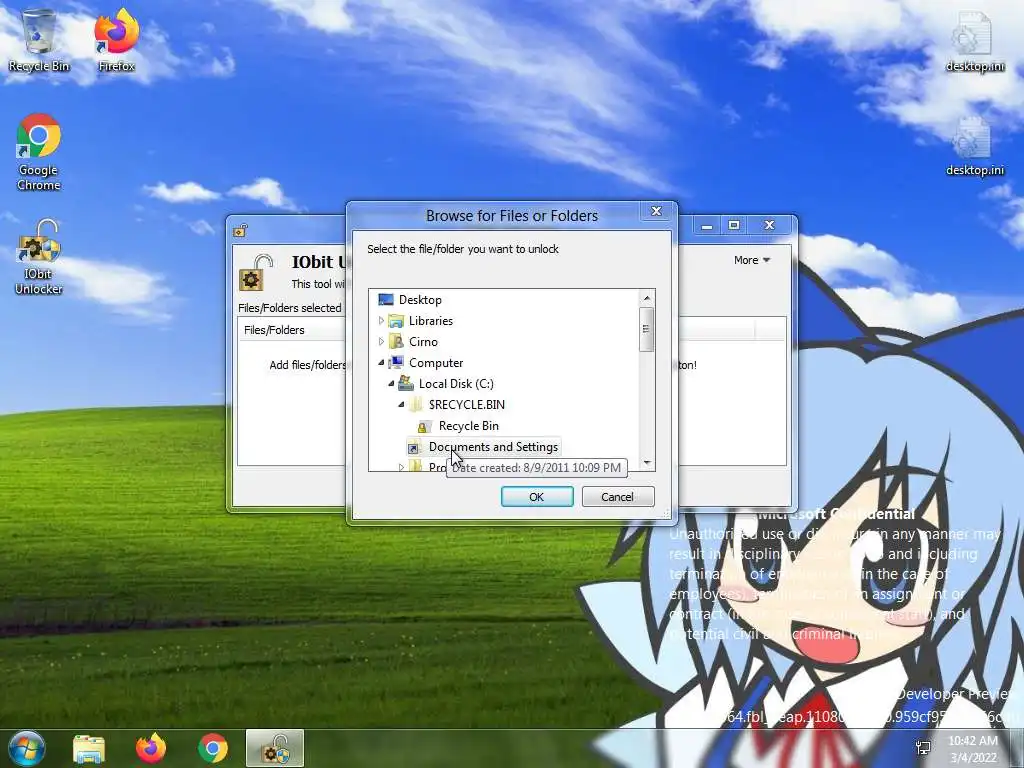
Task: Close the IObit Unlocker window
Action: click(769, 225)
